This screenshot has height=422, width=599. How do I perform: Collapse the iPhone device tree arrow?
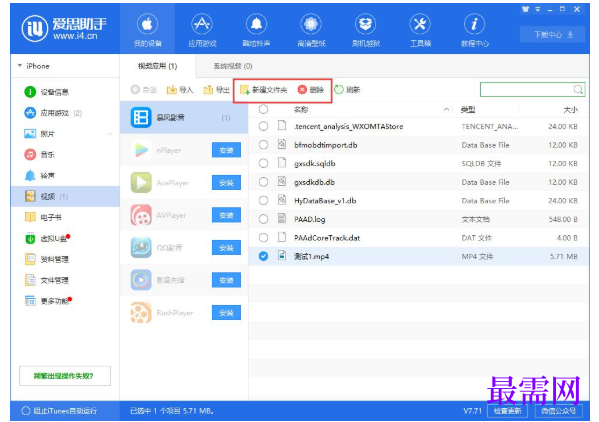[x=19, y=66]
